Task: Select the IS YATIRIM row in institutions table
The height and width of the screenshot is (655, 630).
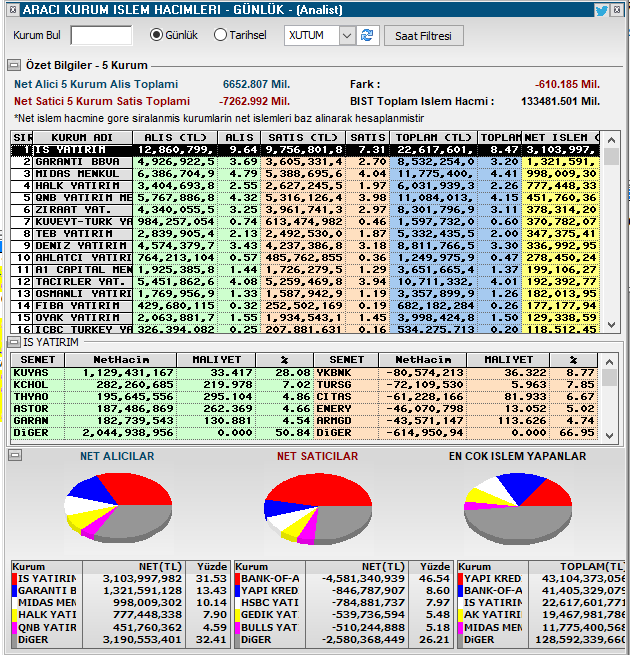Action: click(x=305, y=150)
